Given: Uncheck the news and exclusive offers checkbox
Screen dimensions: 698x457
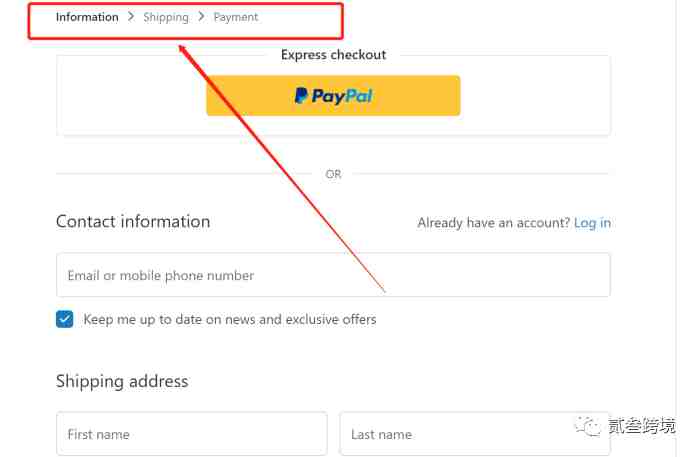Looking at the screenshot, I should coord(65,319).
